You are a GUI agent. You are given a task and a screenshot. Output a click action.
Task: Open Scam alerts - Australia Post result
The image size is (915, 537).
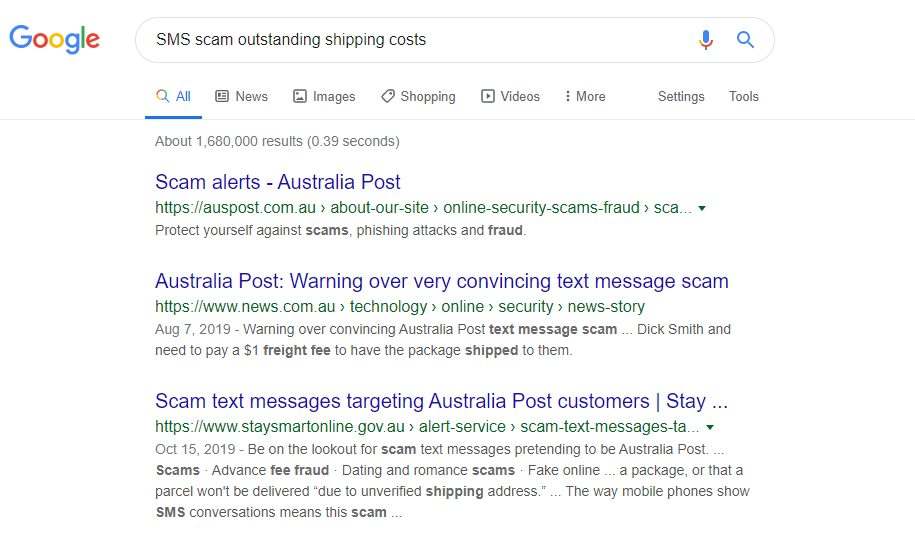coord(278,182)
